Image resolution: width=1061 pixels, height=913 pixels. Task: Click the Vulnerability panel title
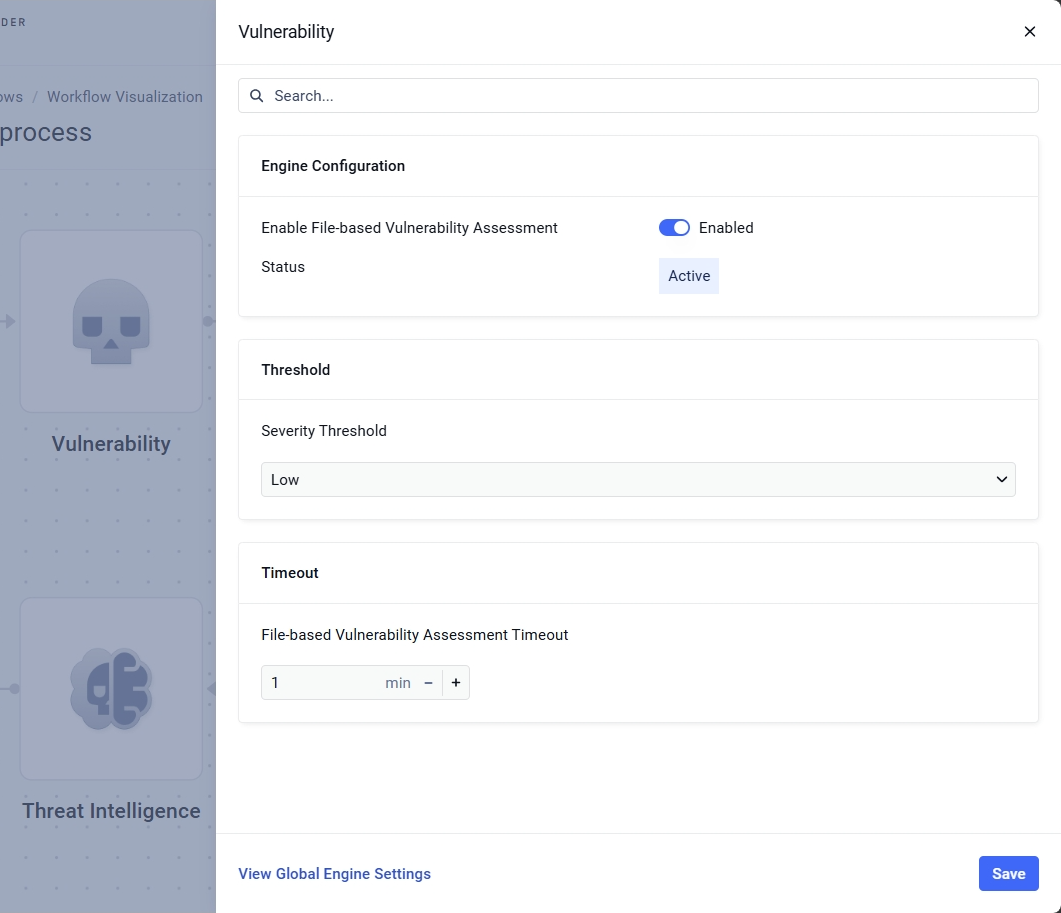tap(286, 32)
